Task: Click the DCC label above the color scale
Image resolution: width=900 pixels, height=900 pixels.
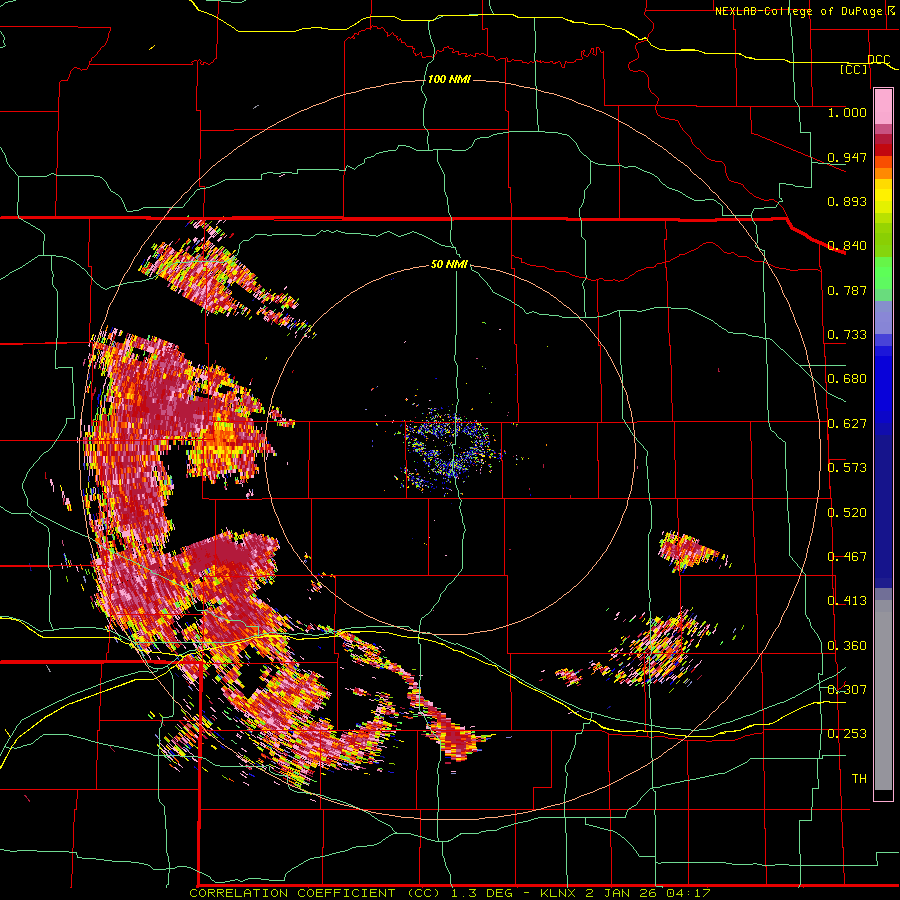Action: (878, 60)
